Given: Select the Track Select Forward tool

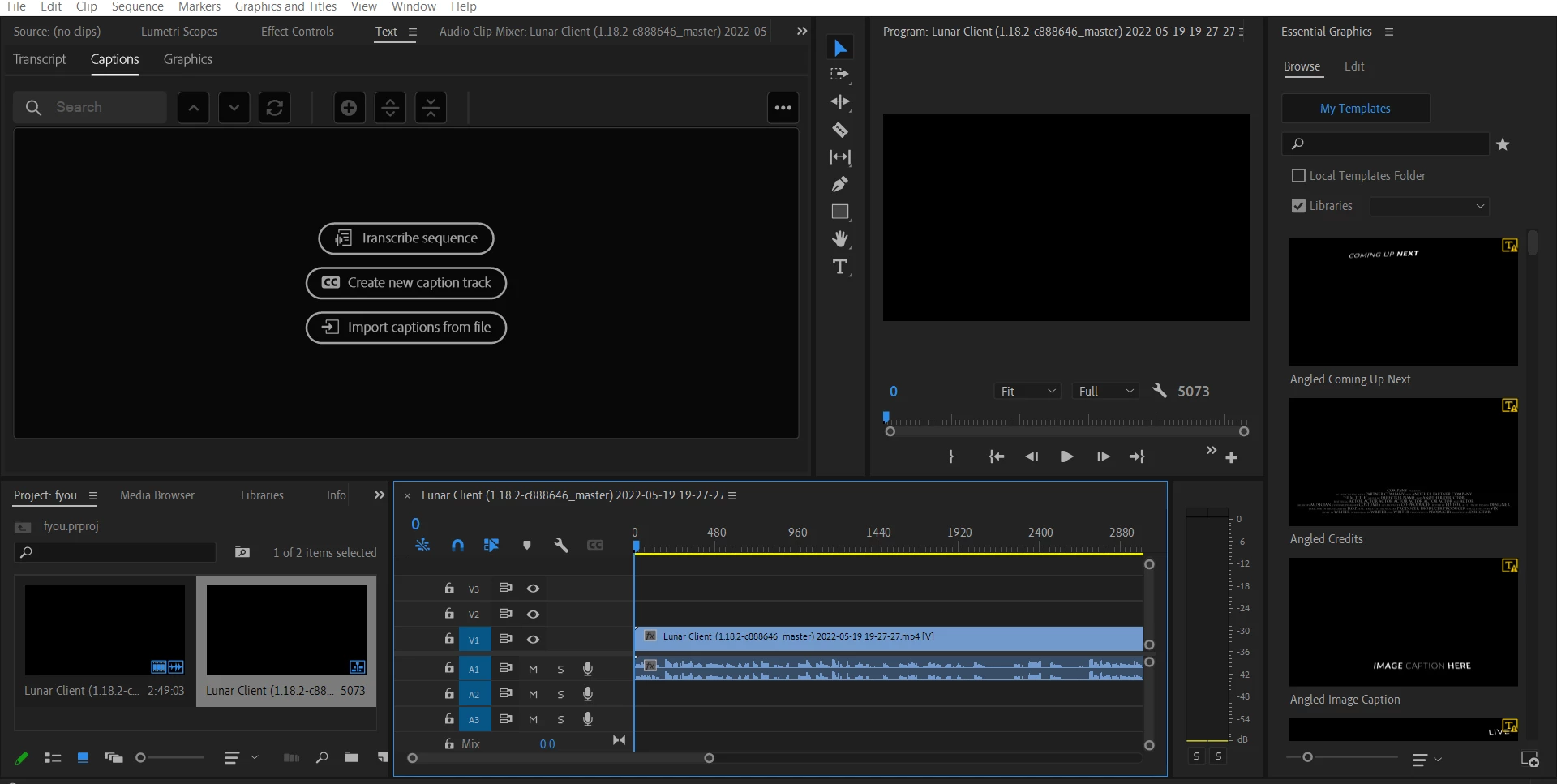Looking at the screenshot, I should (840, 75).
